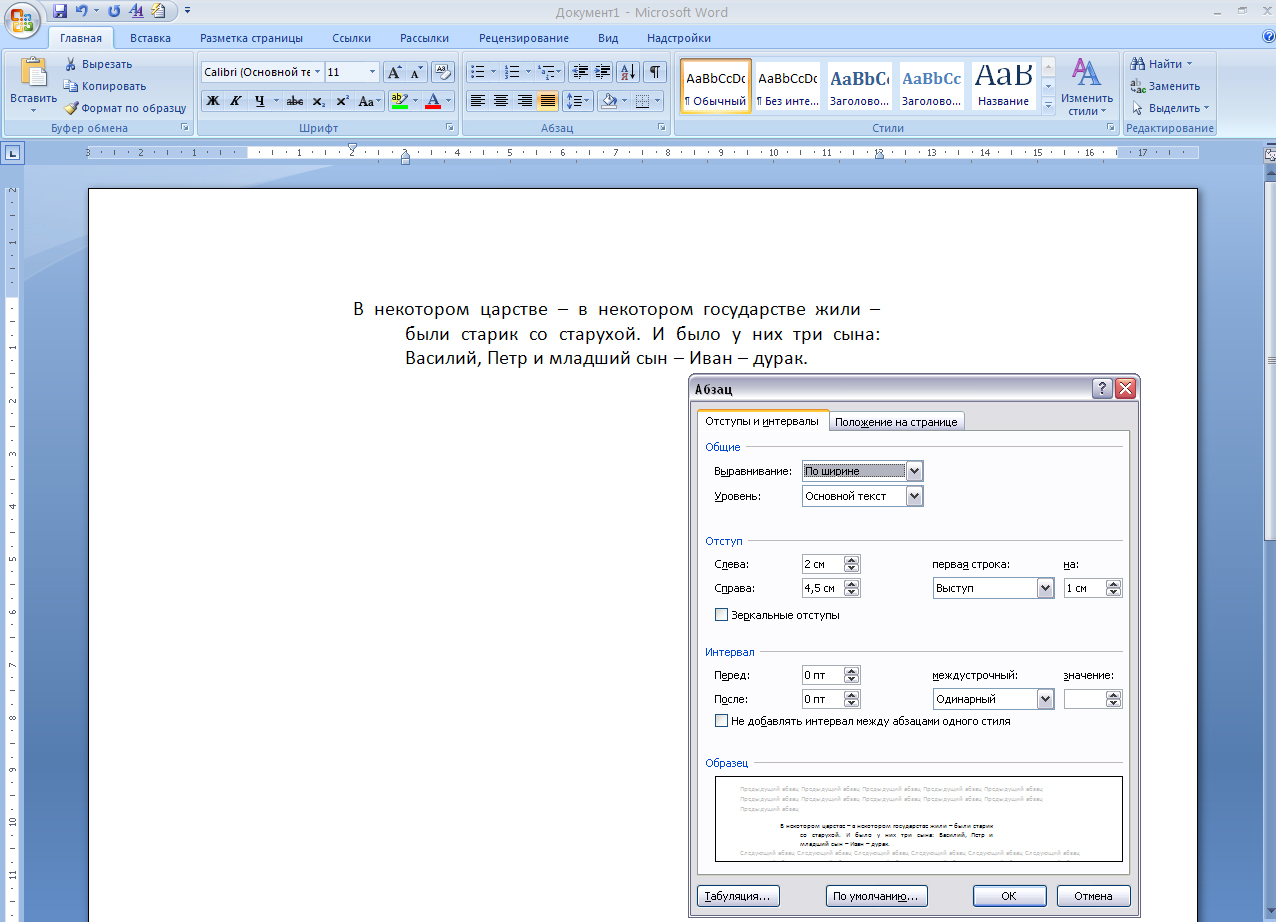
Task: Click Заменить in the editing group
Action: pyautogui.click(x=1164, y=86)
